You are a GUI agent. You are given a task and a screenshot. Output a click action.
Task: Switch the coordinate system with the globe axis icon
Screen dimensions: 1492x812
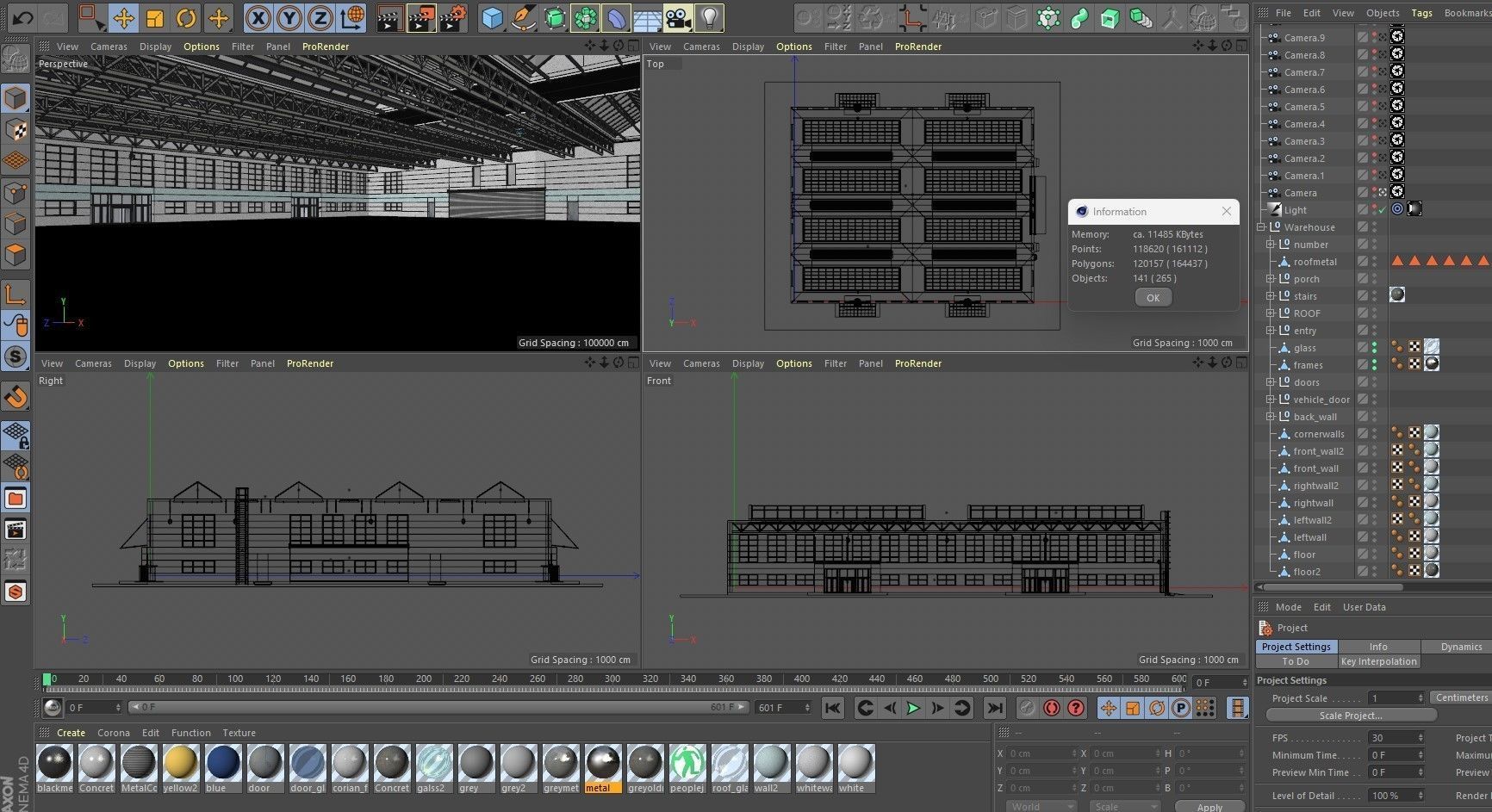point(352,17)
